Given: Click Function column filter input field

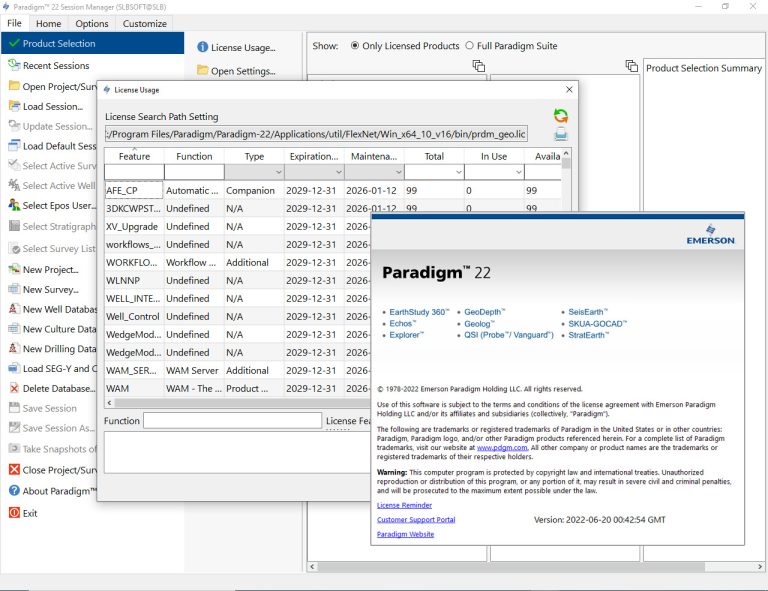Looking at the screenshot, I should click(194, 172).
